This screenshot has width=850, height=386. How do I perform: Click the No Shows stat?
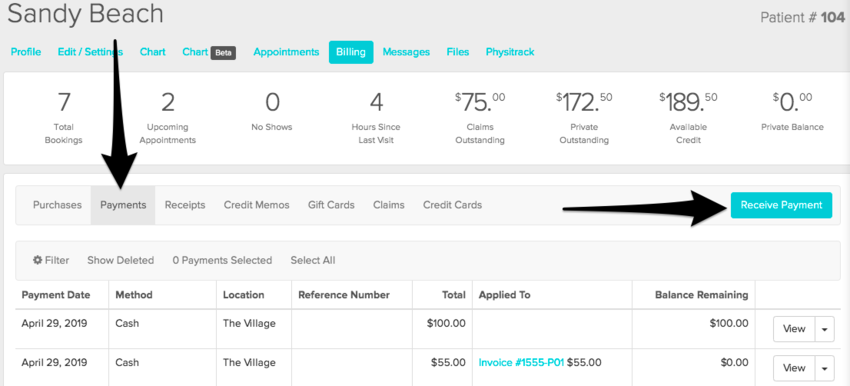(272, 112)
